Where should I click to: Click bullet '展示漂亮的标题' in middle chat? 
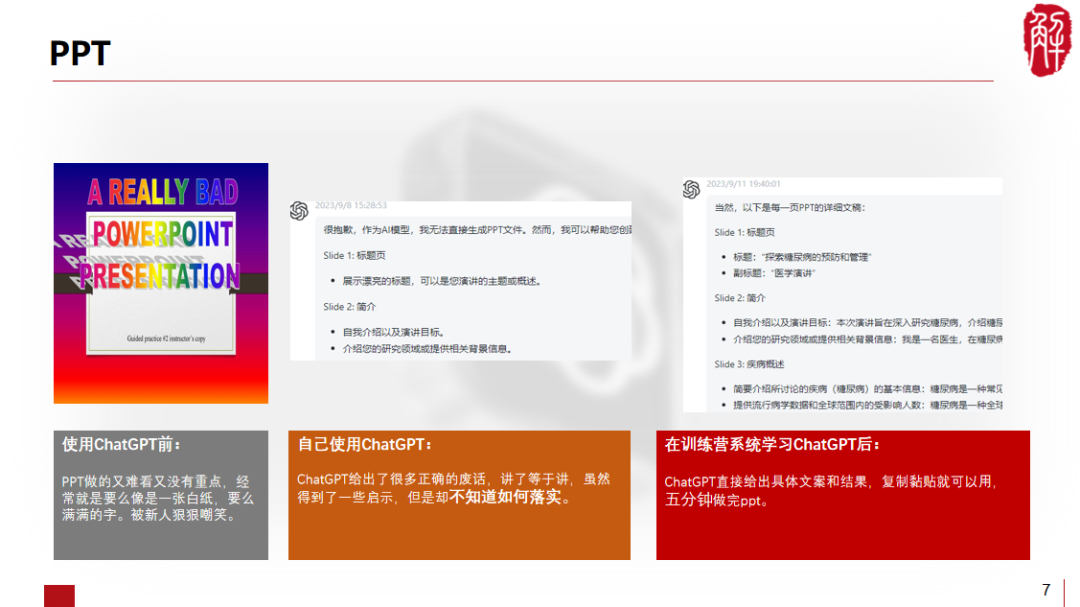point(443,281)
